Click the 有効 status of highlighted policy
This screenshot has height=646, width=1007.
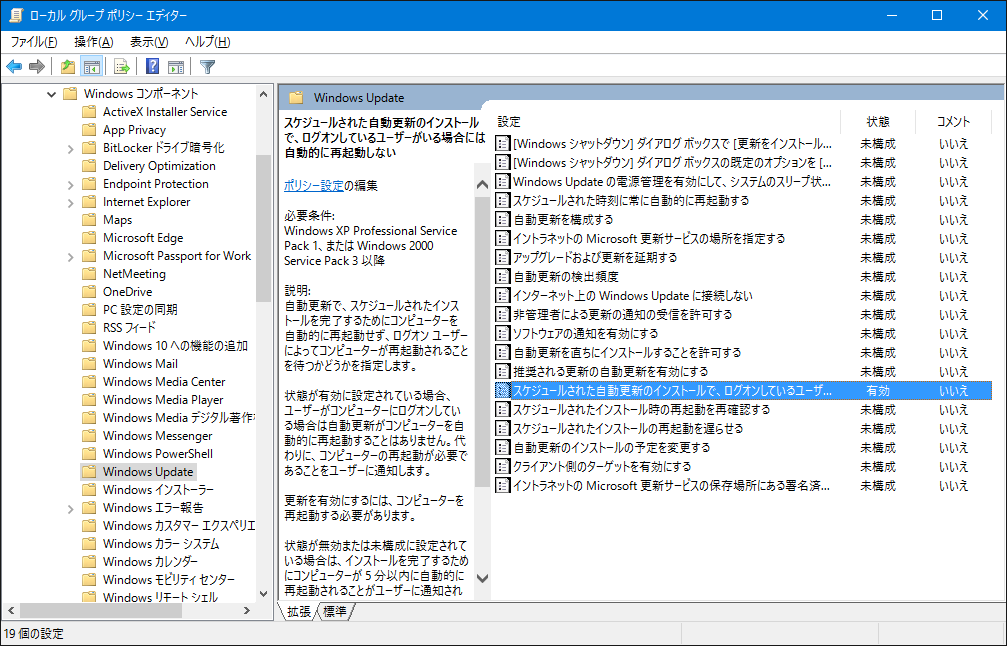coord(878,390)
